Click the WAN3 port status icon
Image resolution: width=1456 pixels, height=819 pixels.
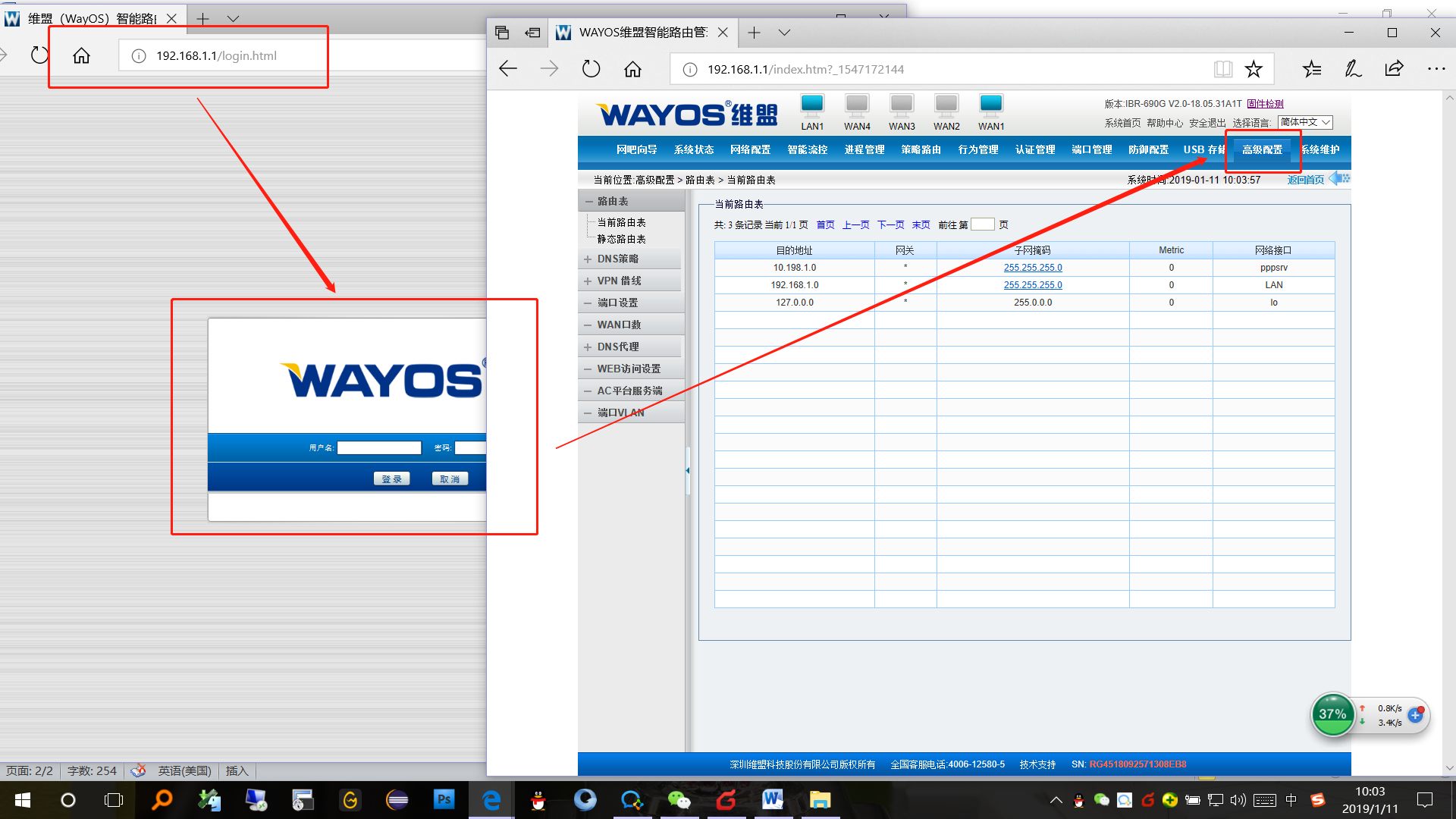(x=902, y=105)
